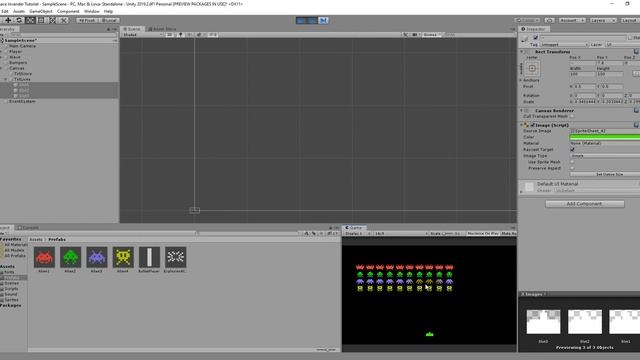Open the Edit menu
640x360 pixels.
pyautogui.click(x=4, y=11)
